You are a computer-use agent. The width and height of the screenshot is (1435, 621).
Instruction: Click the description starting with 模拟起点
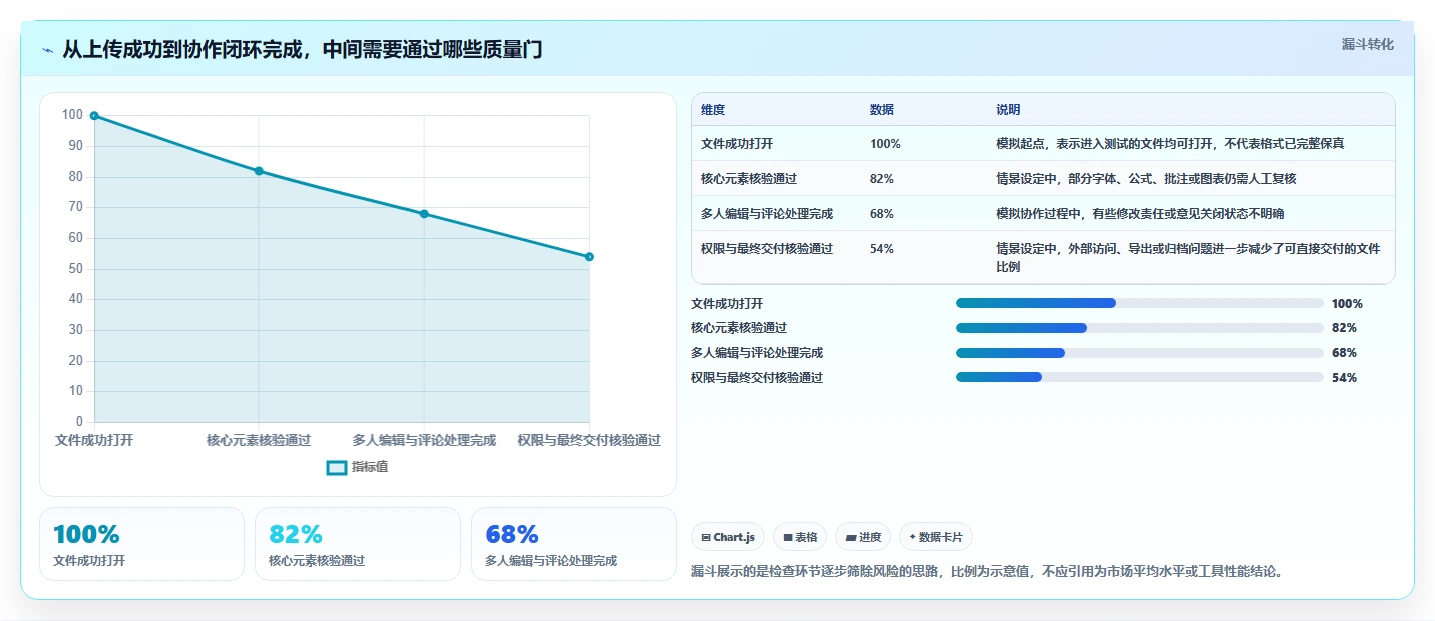[1170, 144]
